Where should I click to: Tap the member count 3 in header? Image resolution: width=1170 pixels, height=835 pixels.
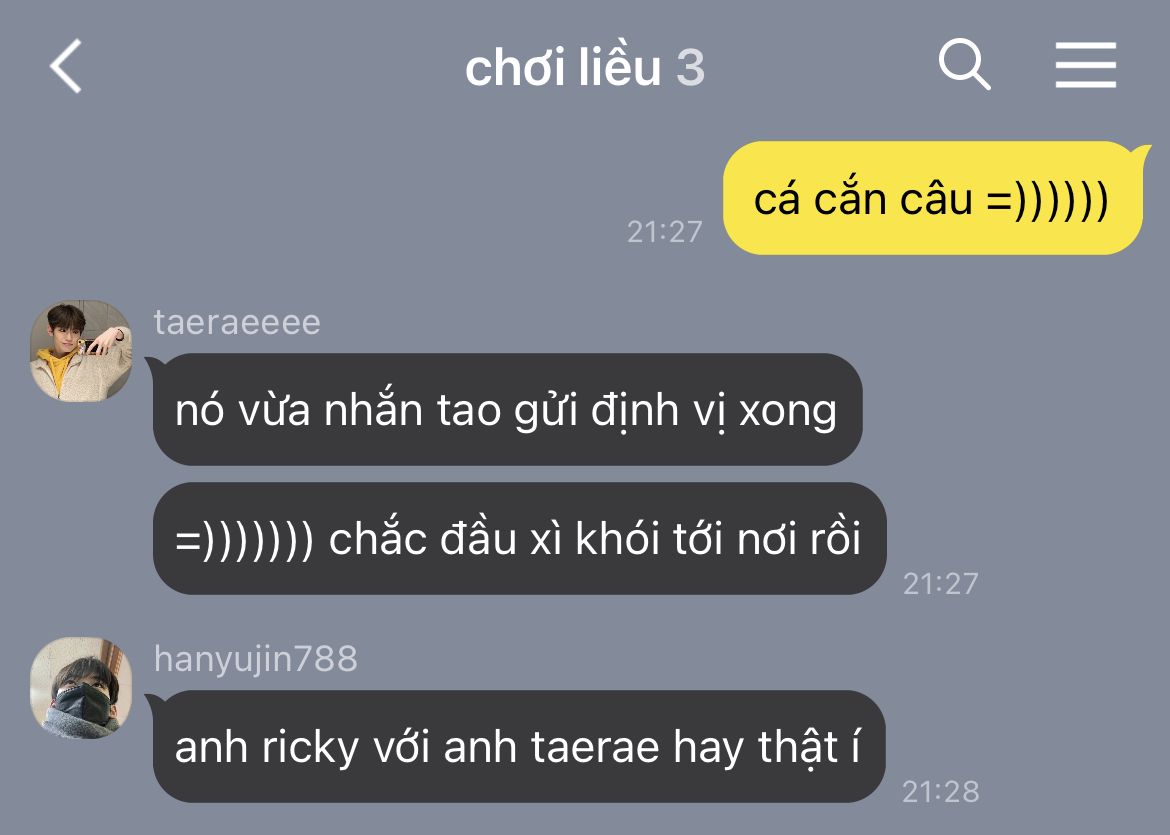coord(690,68)
